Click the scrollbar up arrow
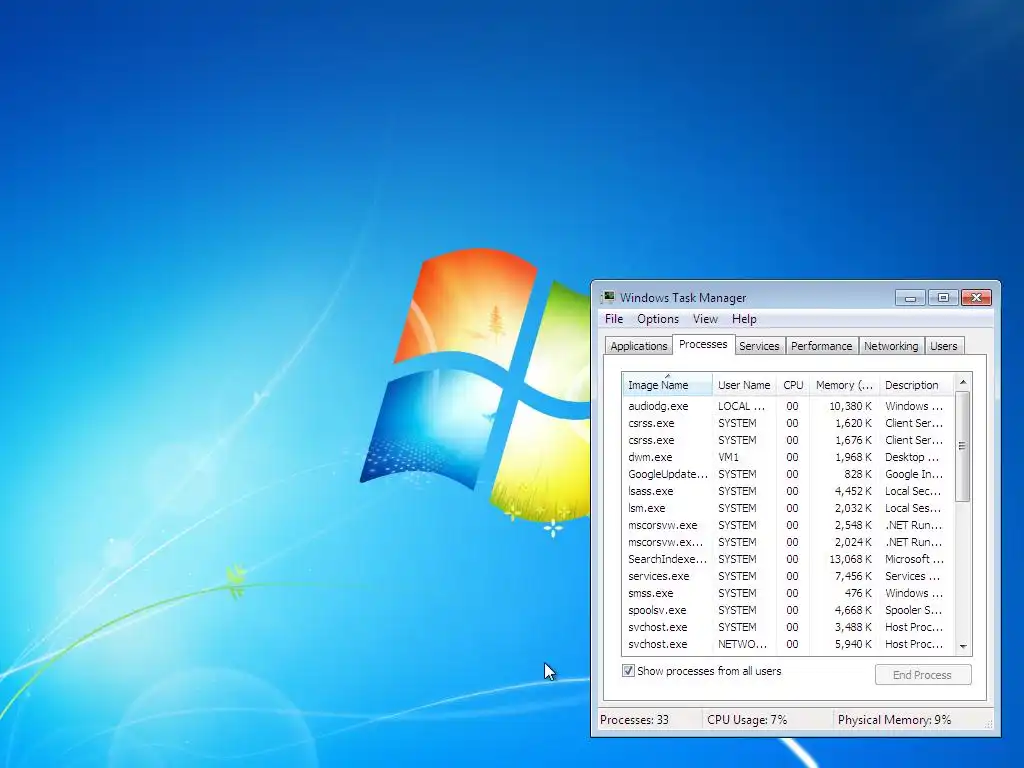This screenshot has width=1024, height=768. pyautogui.click(x=963, y=382)
